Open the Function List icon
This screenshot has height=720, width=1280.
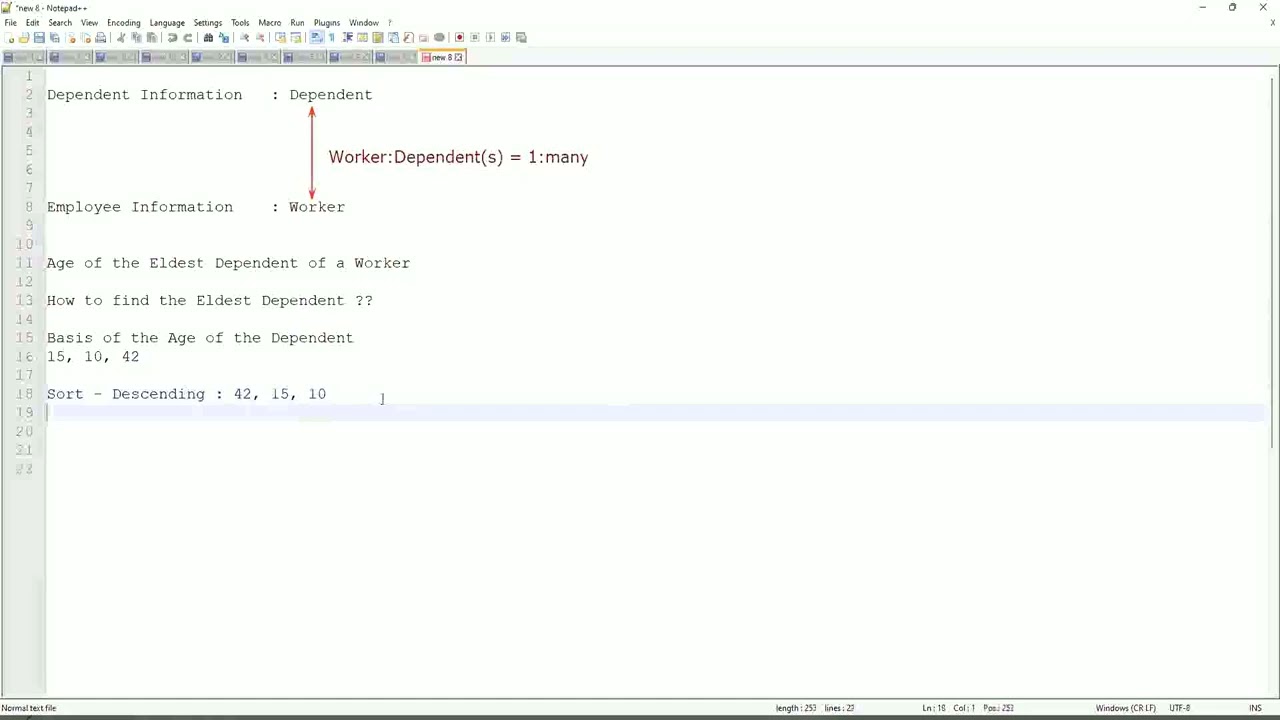(408, 37)
